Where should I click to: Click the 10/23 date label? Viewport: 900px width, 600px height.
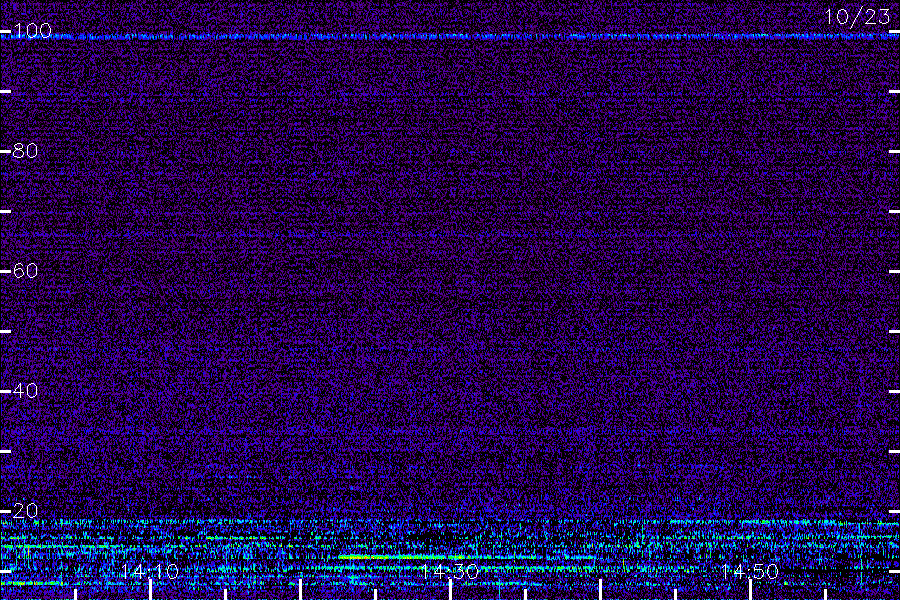coord(858,17)
